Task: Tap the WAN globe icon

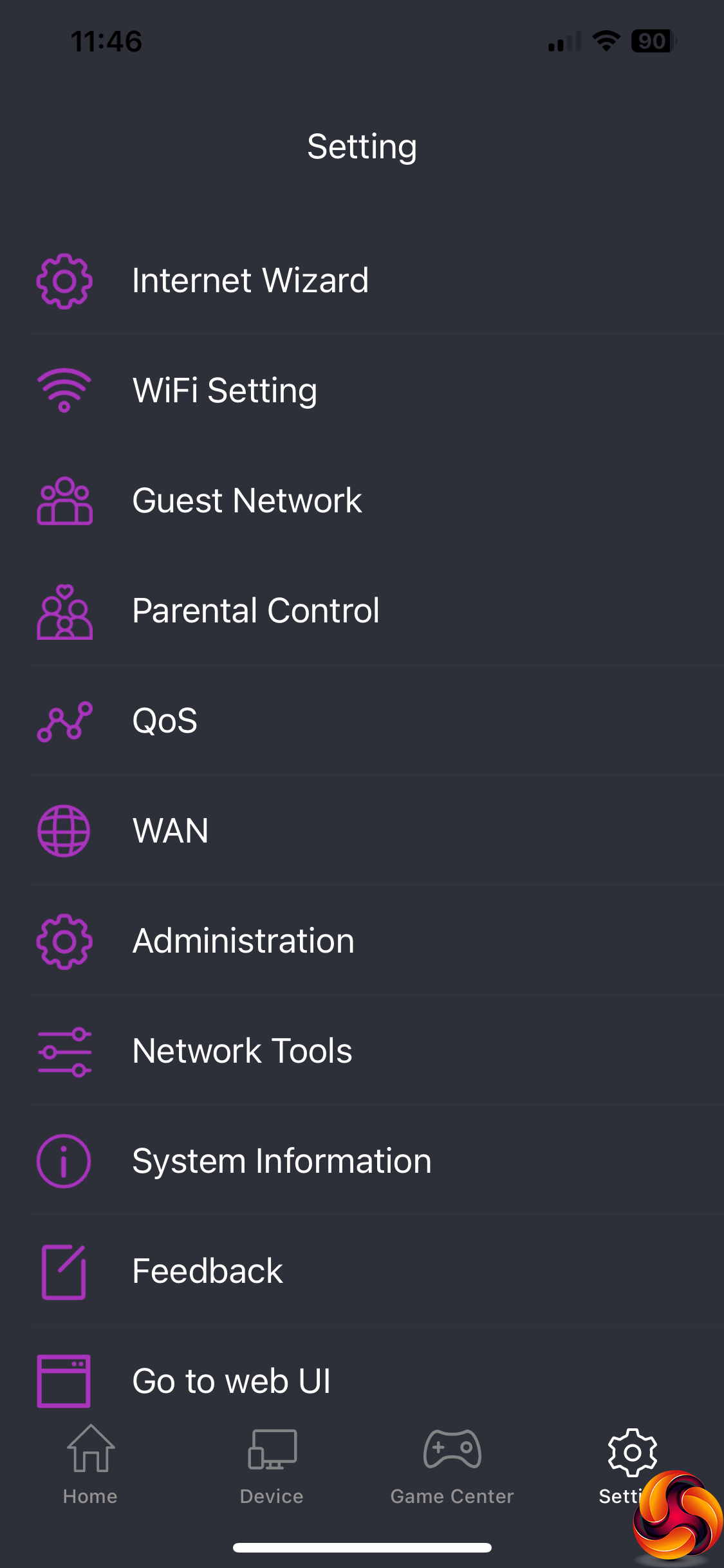Action: 64,830
